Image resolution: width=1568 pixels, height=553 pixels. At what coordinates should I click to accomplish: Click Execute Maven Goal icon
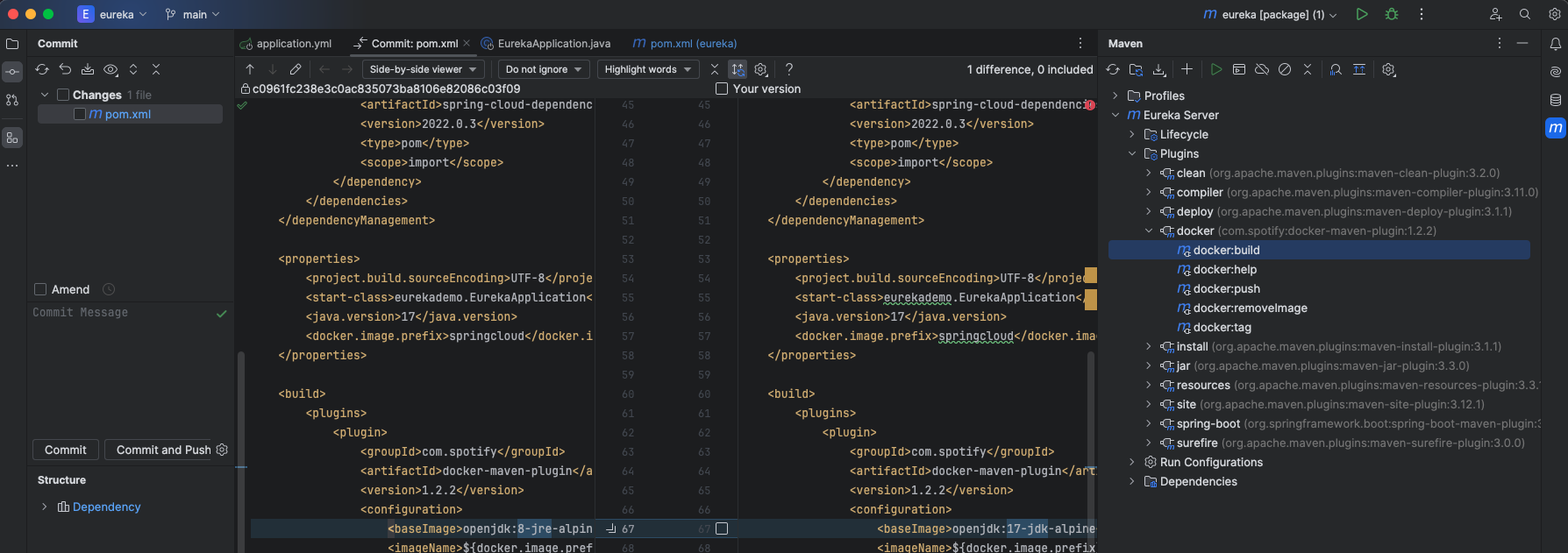coord(1238,69)
